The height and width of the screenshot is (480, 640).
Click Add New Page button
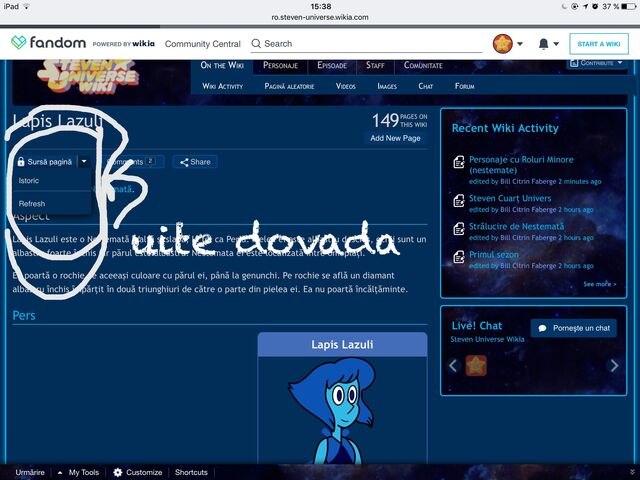pyautogui.click(x=395, y=138)
